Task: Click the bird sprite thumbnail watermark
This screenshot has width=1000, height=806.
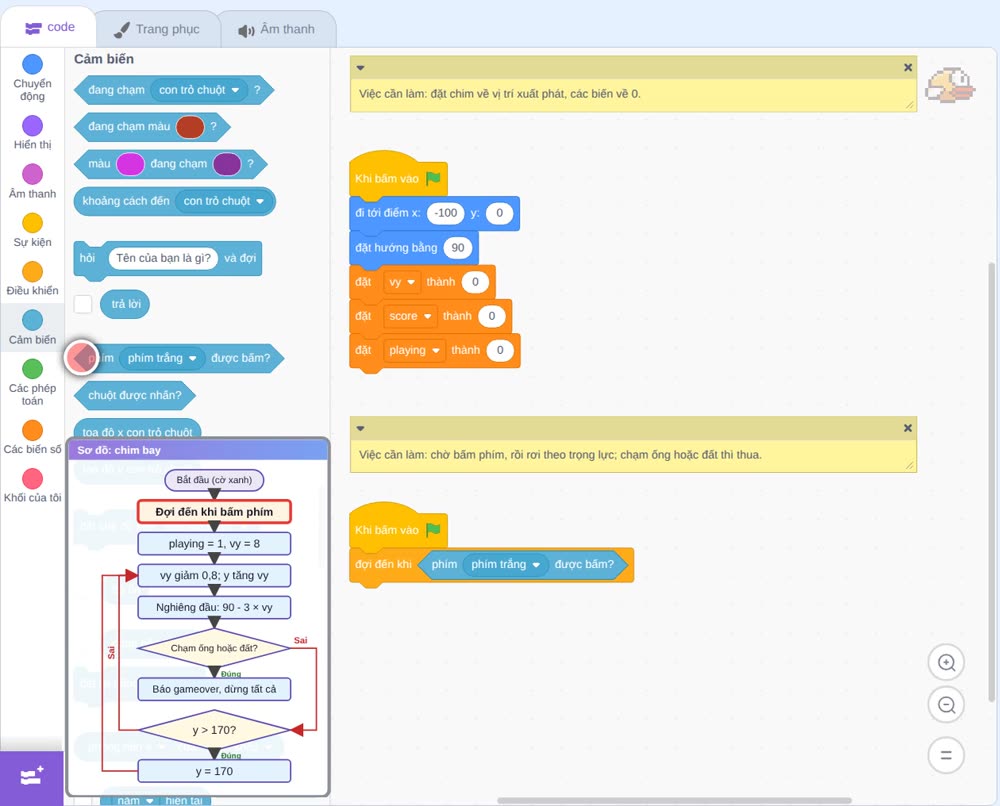Action: [950, 85]
